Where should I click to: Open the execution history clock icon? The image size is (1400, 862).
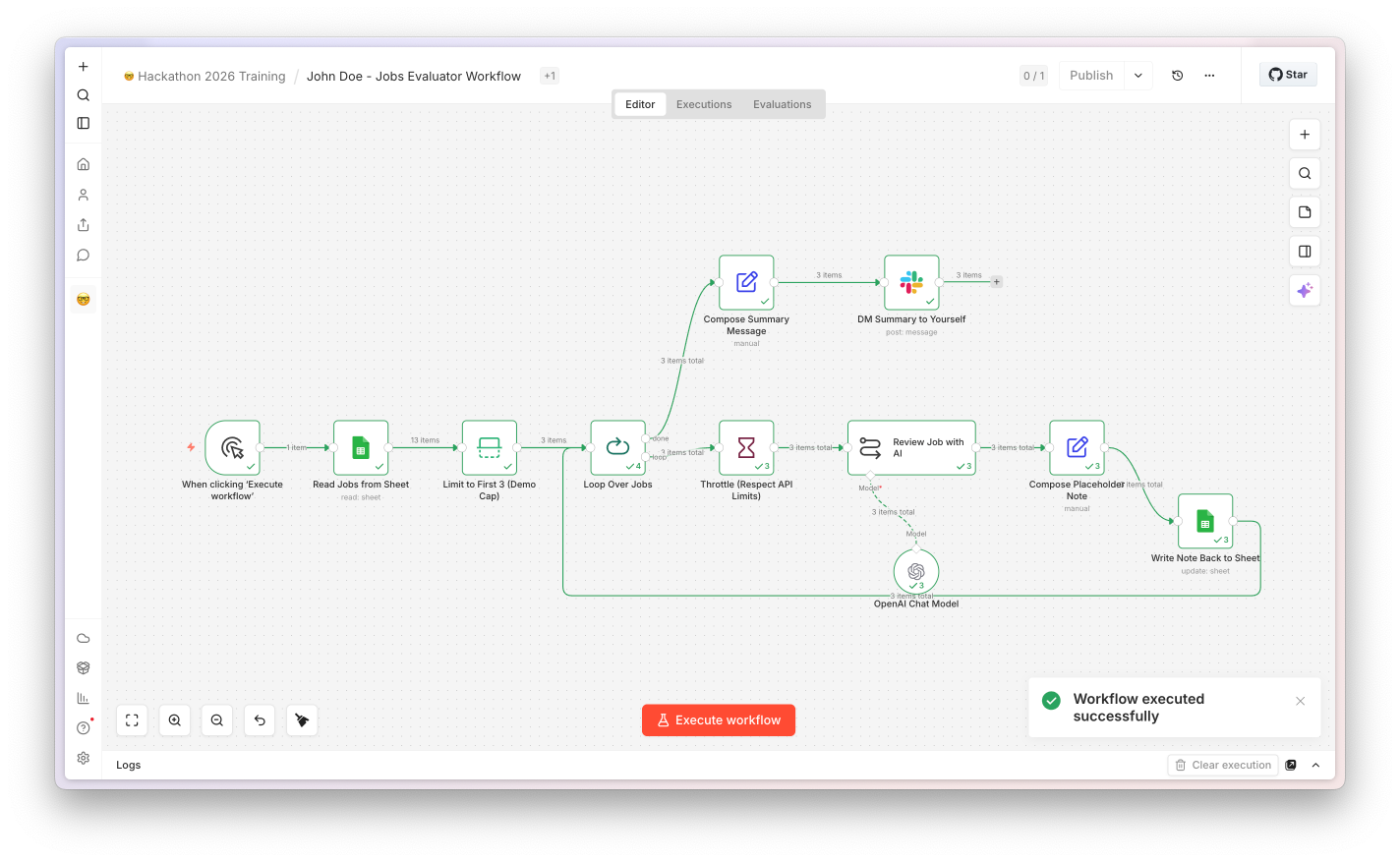tap(1178, 76)
